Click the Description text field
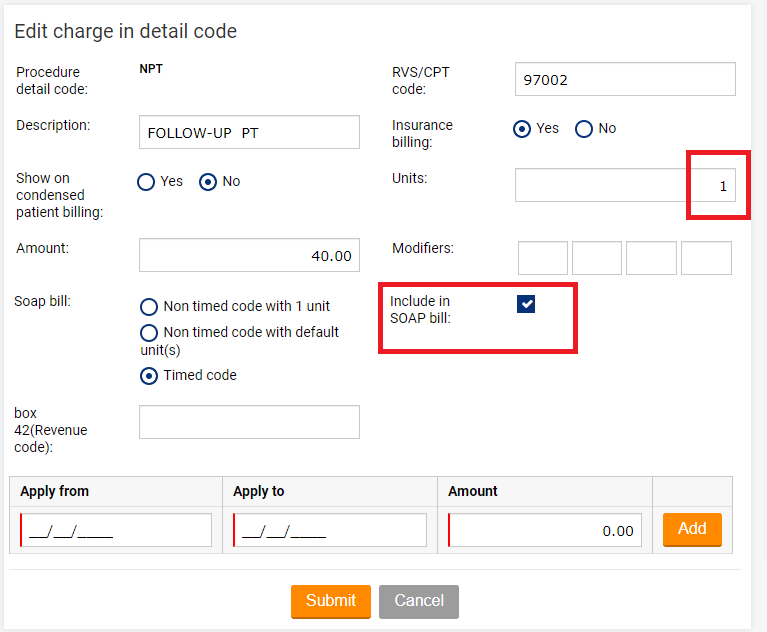Screen dimensions: 767x632 click(x=249, y=132)
